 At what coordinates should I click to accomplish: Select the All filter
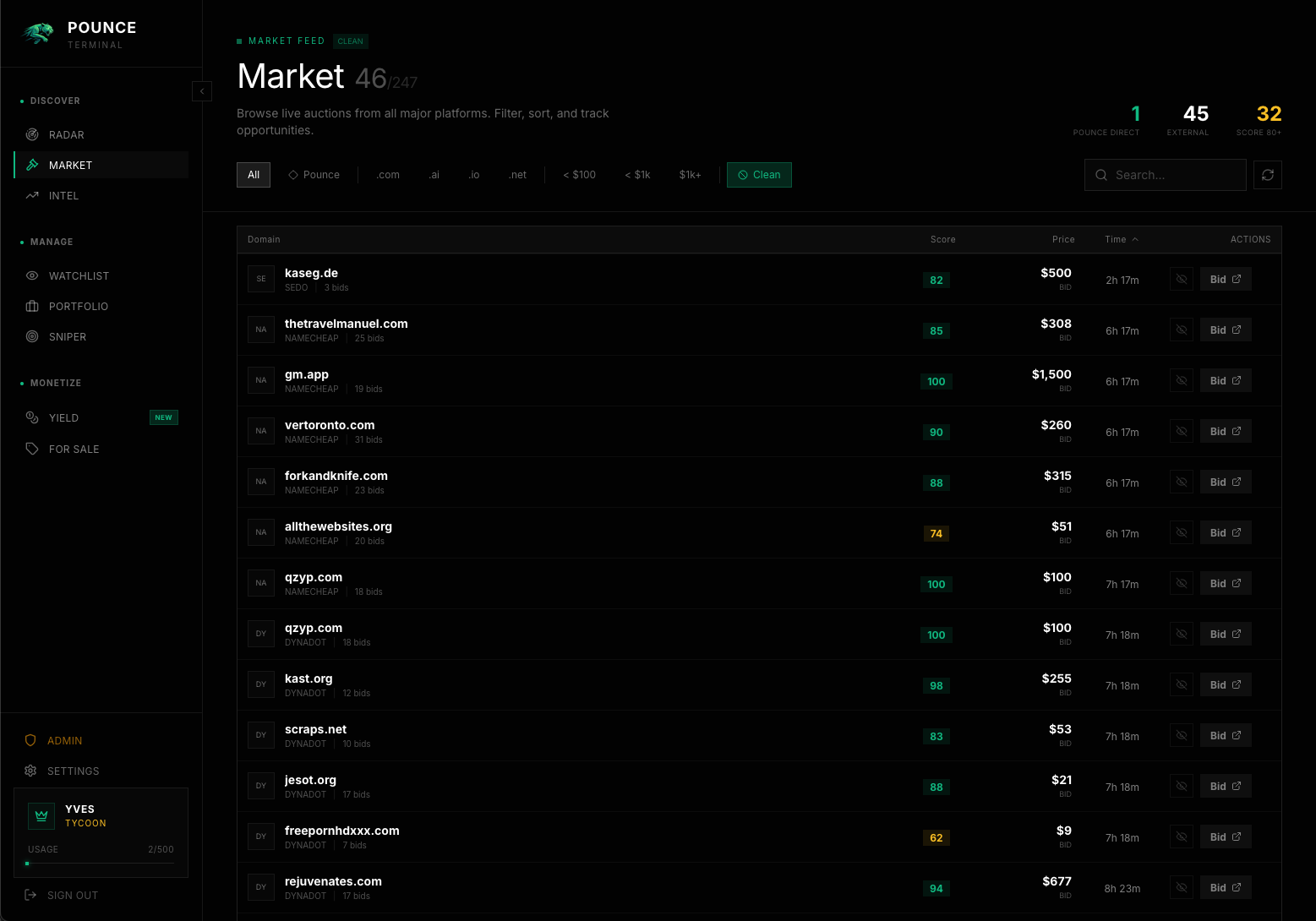(254, 175)
